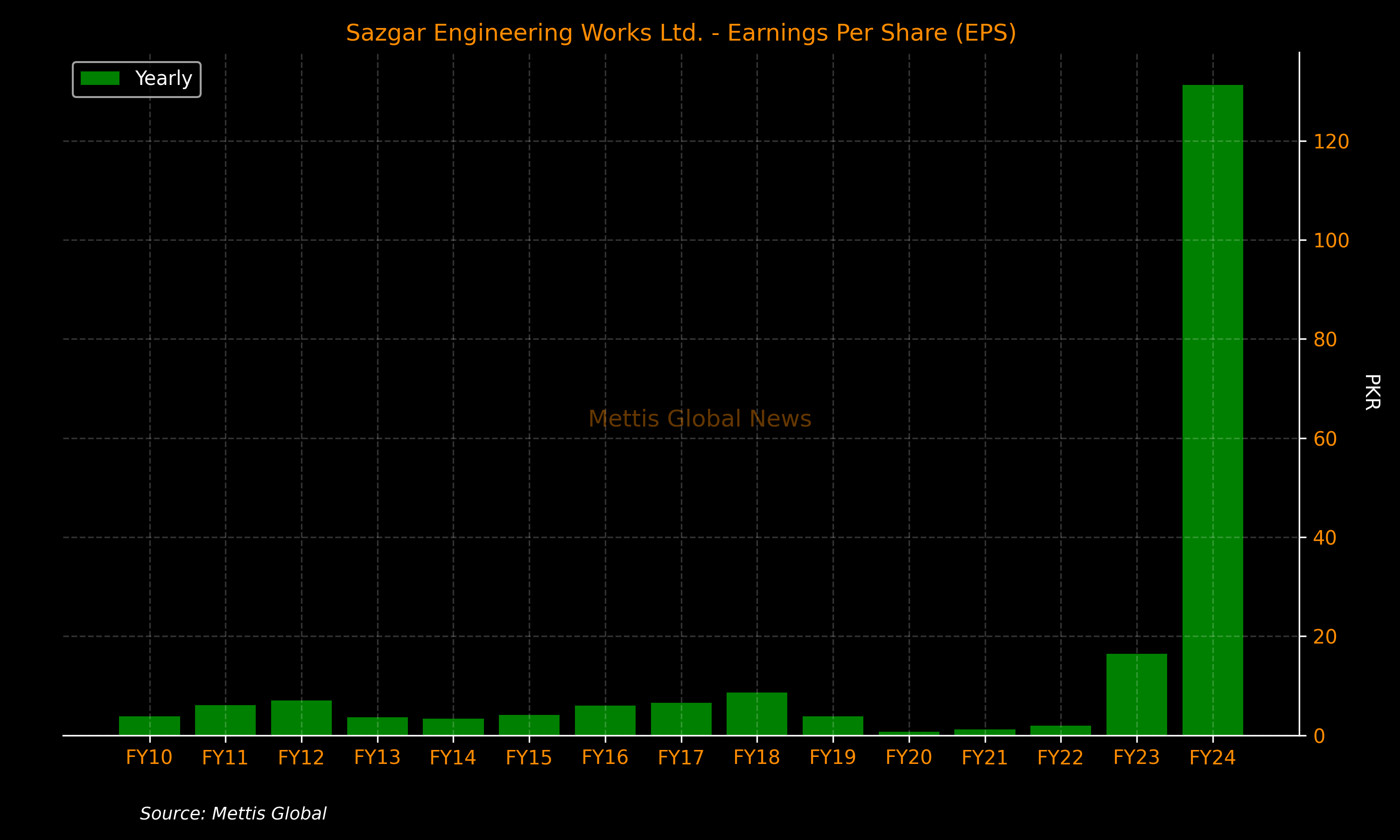Click the FY24 axis label
Image resolution: width=1400 pixels, height=840 pixels.
click(x=1213, y=757)
